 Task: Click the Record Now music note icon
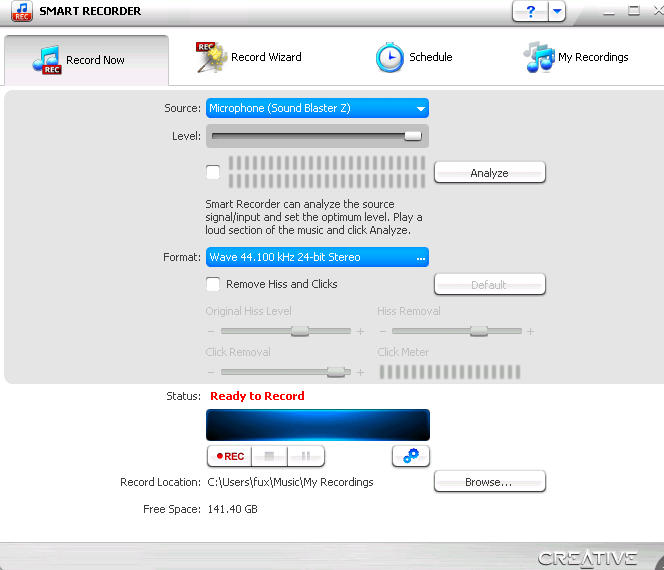pyautogui.click(x=46, y=61)
